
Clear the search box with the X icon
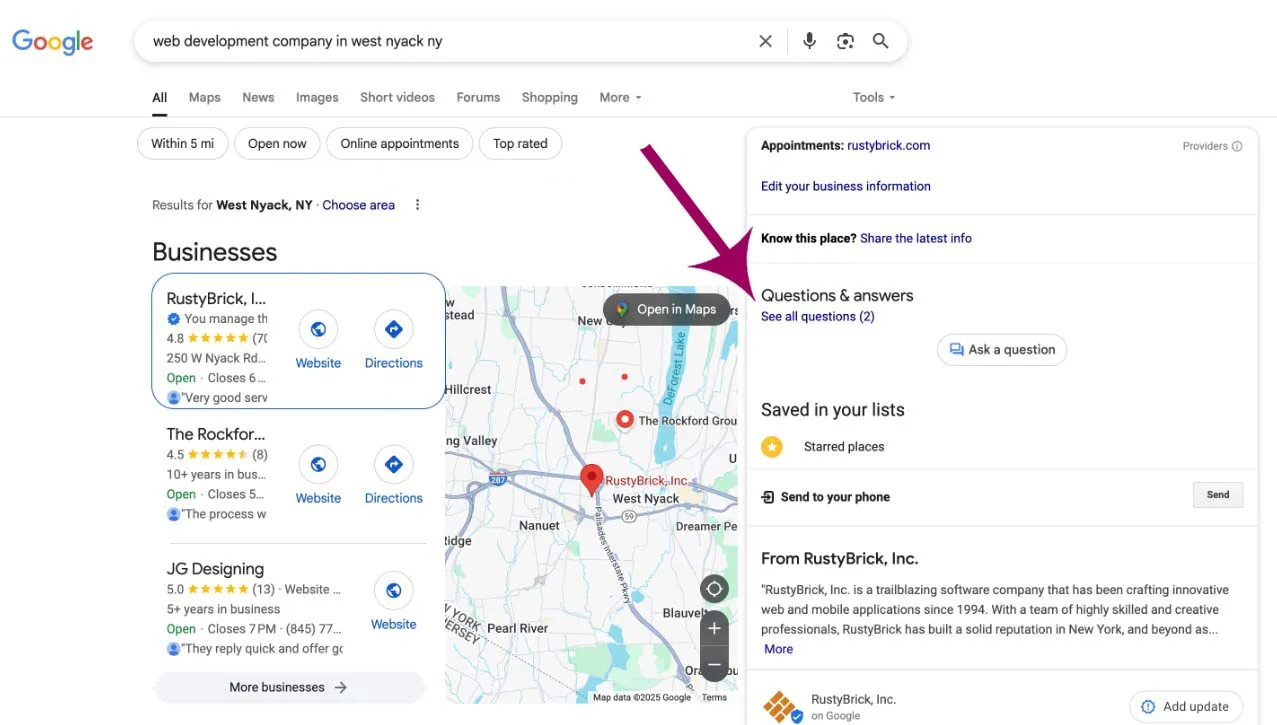765,41
